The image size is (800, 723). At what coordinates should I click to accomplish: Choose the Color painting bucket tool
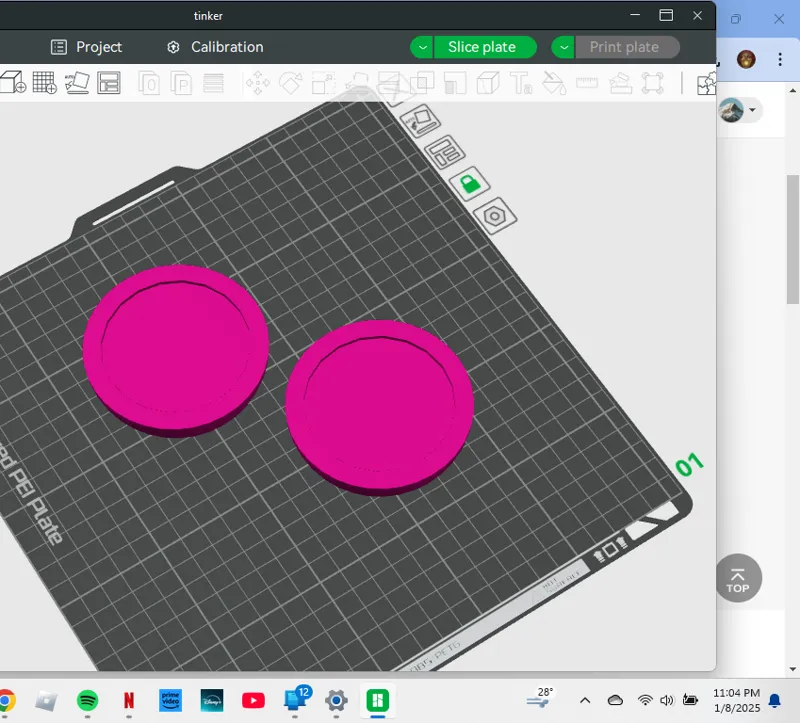pos(554,83)
